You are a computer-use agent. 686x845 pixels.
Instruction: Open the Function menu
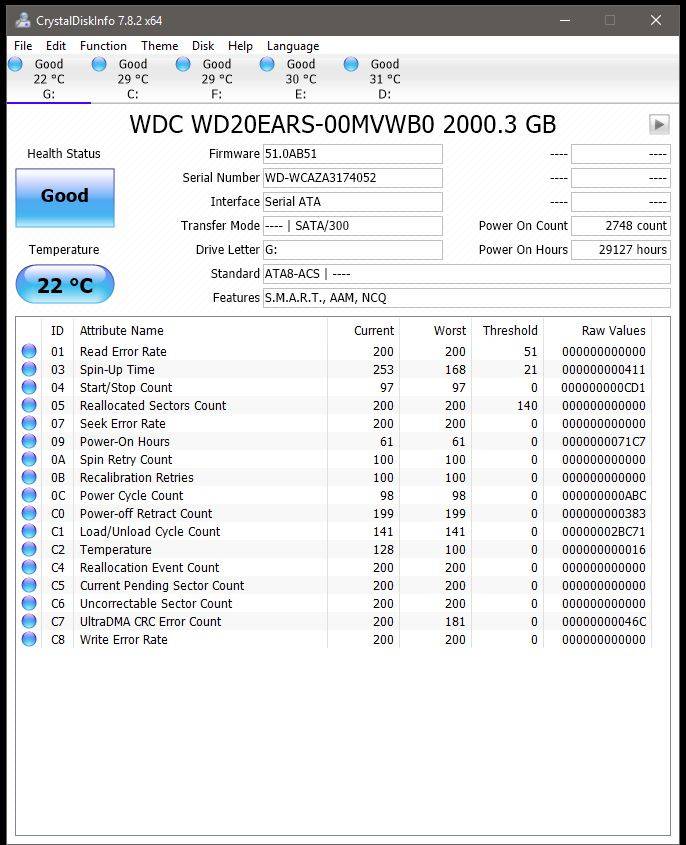click(103, 46)
